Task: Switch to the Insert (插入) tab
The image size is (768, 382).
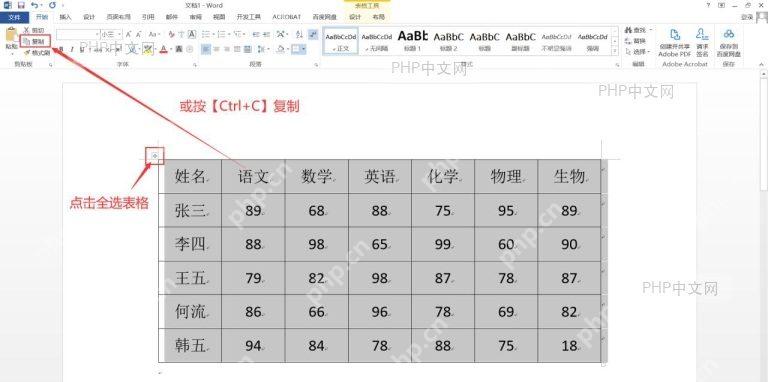Action: [x=65, y=17]
